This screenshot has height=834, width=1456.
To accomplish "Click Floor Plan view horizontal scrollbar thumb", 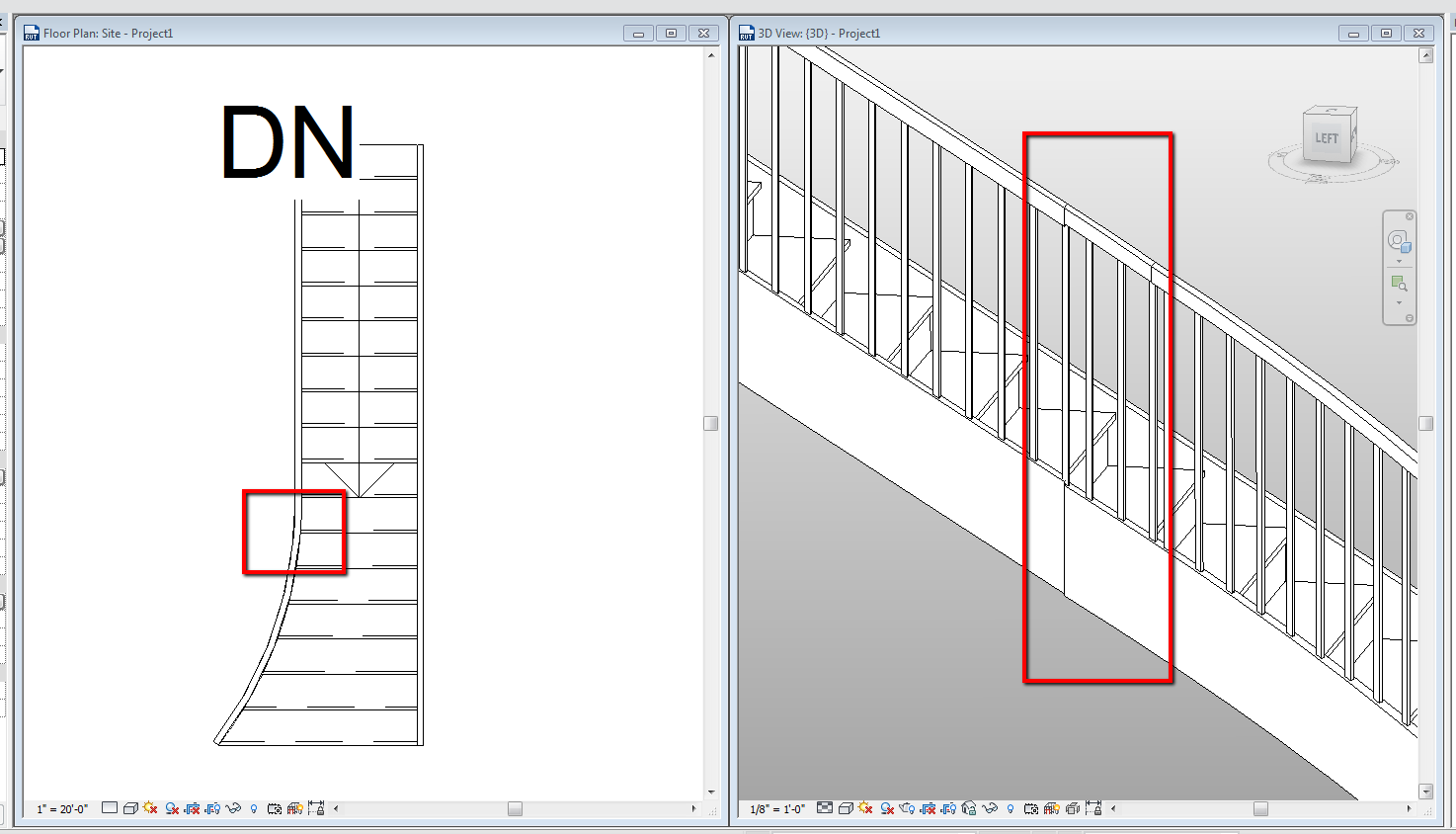I will pyautogui.click(x=515, y=808).
